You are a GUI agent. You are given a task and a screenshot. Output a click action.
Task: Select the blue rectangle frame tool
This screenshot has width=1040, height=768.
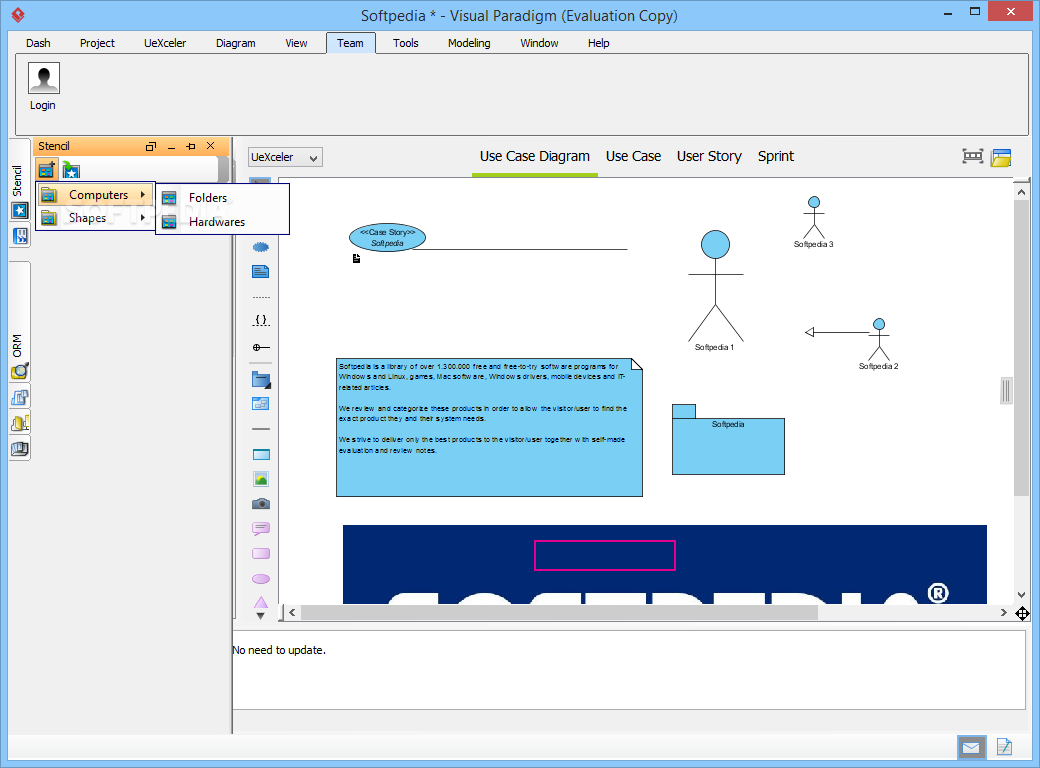(x=261, y=454)
